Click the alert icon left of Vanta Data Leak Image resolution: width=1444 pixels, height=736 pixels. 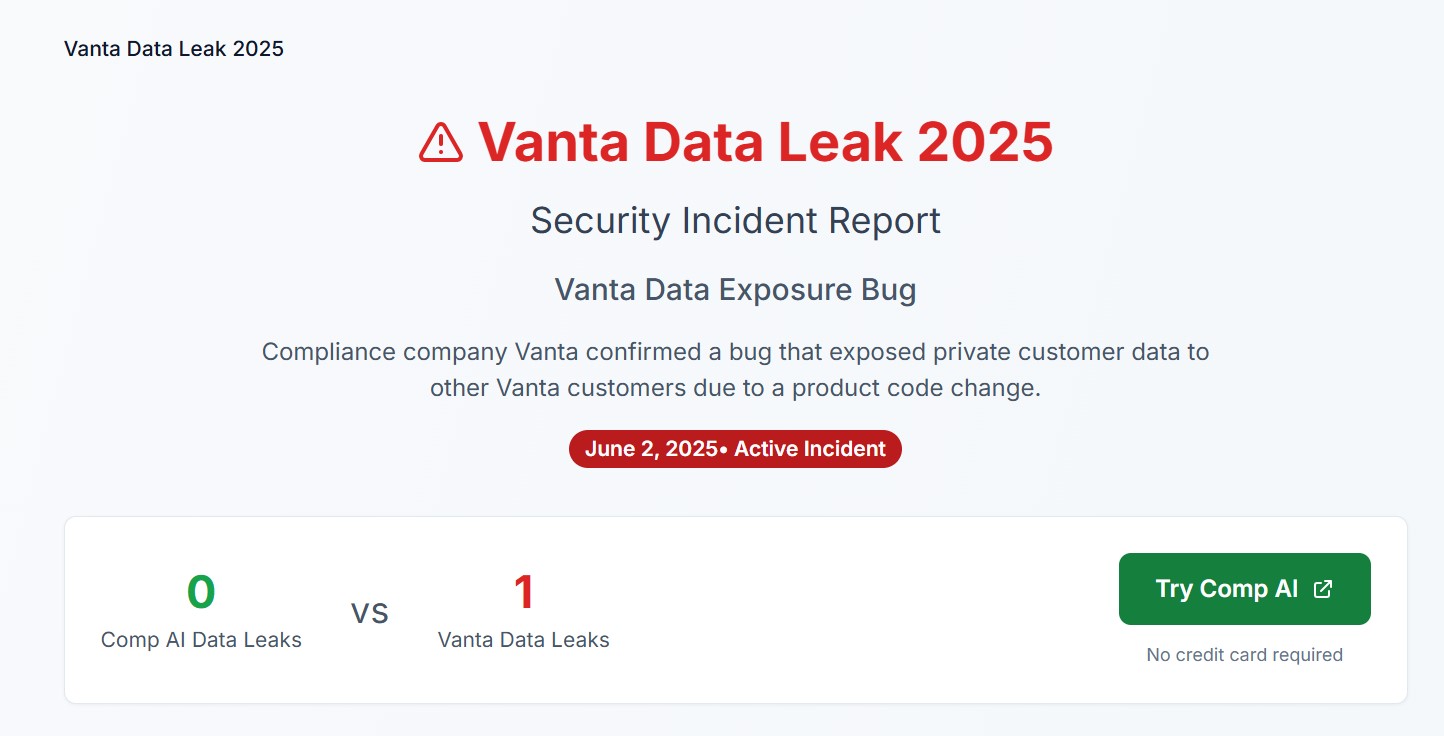(439, 142)
